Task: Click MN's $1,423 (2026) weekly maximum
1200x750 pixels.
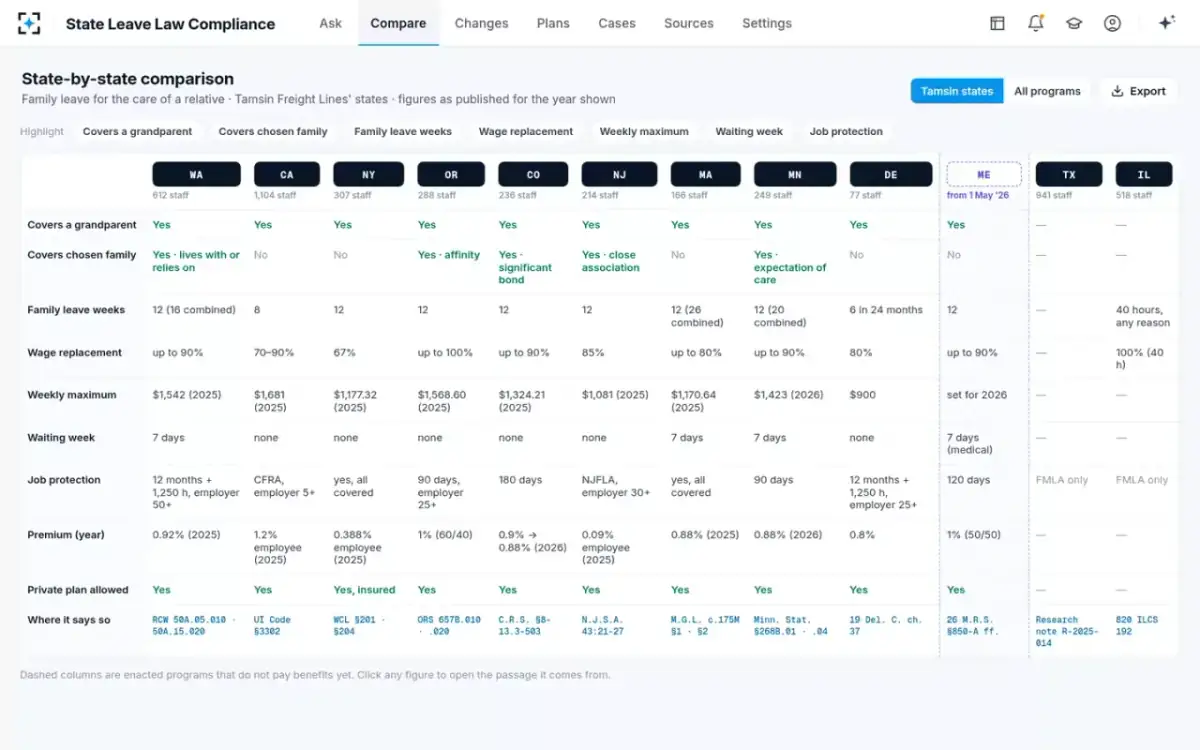Action: click(789, 395)
